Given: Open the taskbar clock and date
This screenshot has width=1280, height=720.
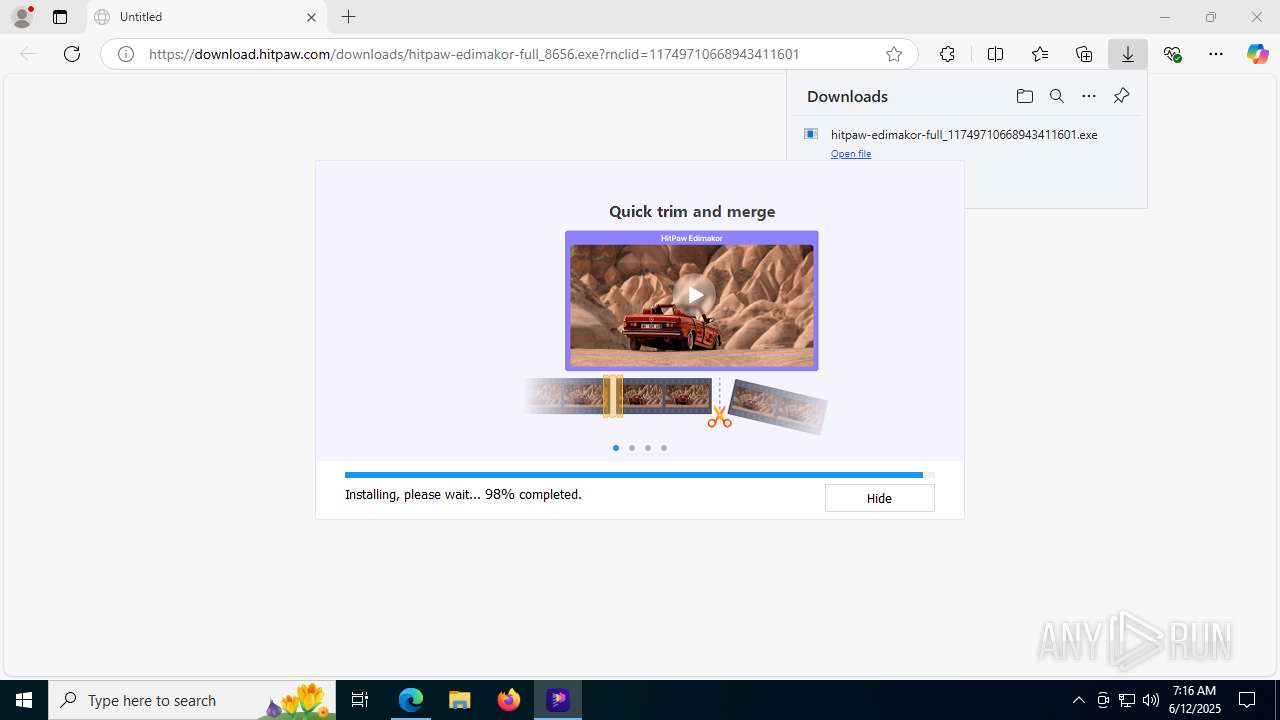Looking at the screenshot, I should click(x=1194, y=700).
